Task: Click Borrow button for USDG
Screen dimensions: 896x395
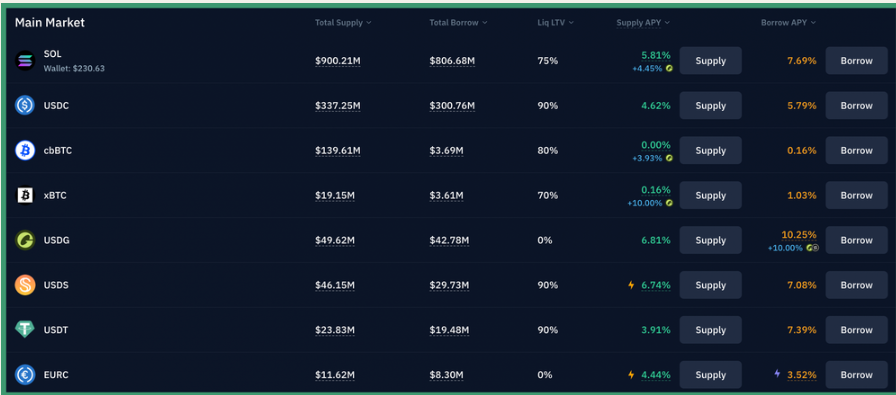Action: point(857,240)
